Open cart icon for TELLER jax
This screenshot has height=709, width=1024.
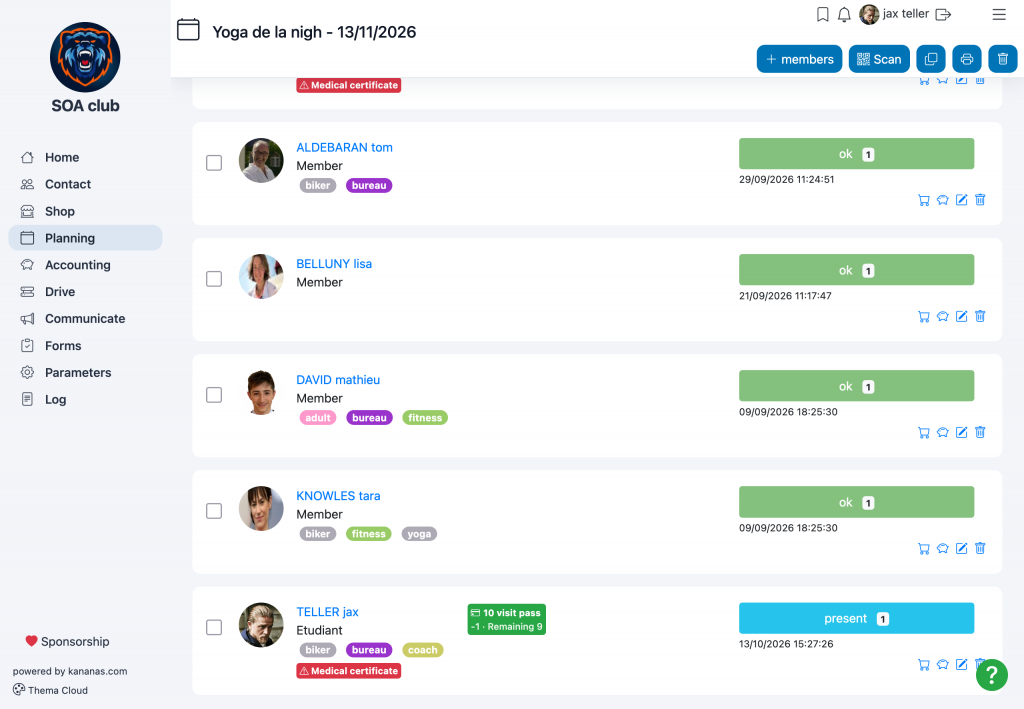(x=924, y=665)
